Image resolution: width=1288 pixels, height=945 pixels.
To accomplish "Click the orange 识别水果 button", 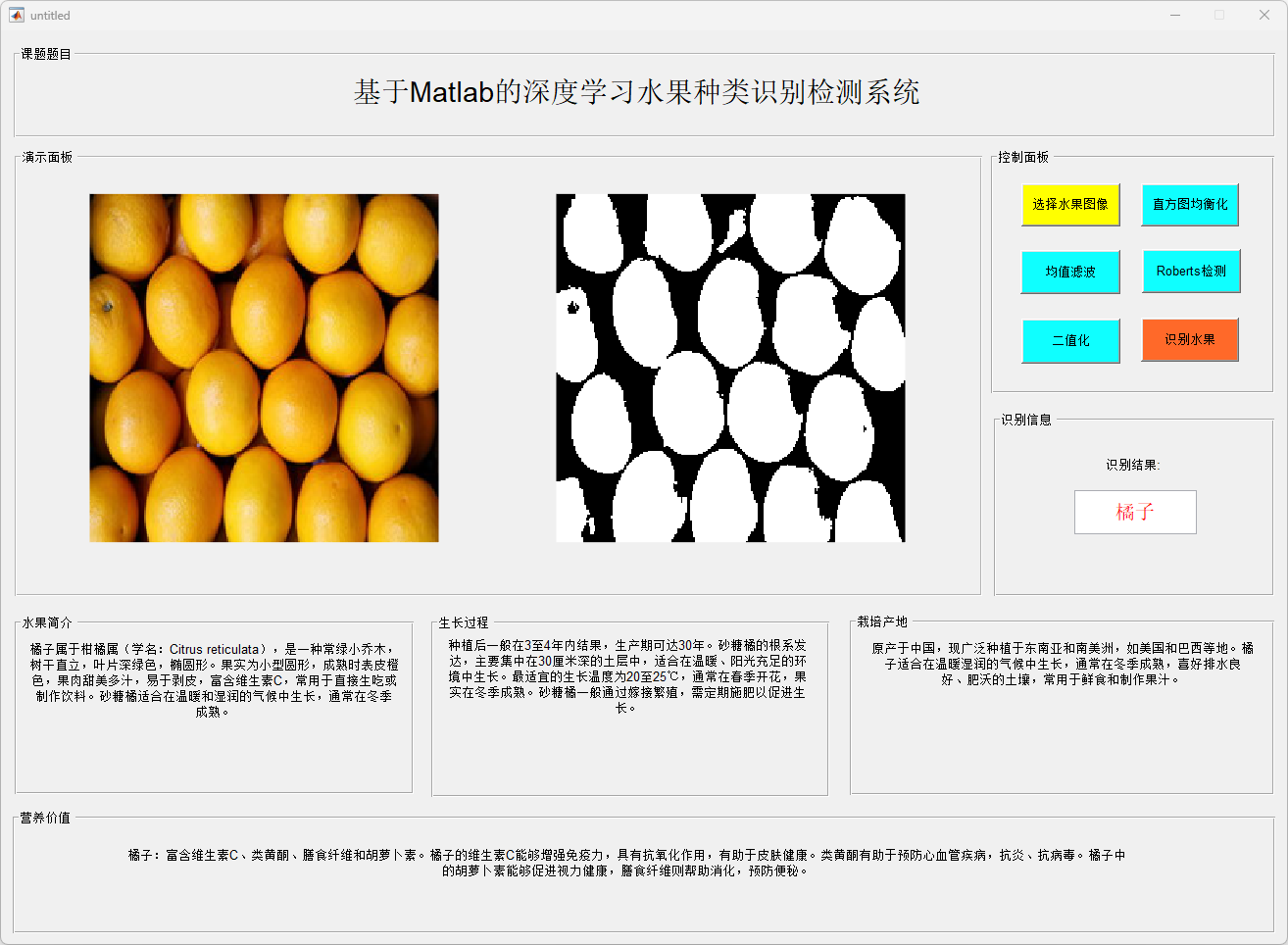I will click(1189, 340).
